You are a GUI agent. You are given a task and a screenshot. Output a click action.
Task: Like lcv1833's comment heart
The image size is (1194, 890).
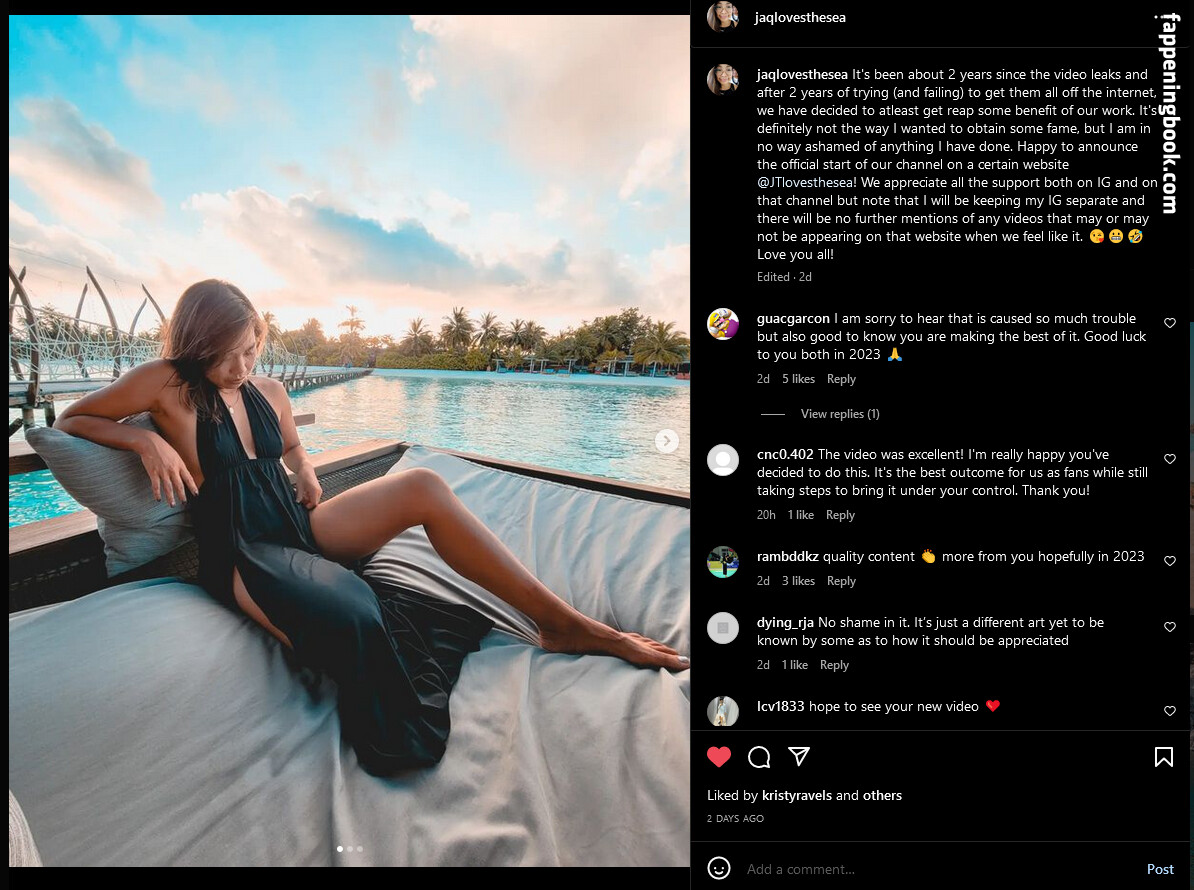click(x=1170, y=710)
